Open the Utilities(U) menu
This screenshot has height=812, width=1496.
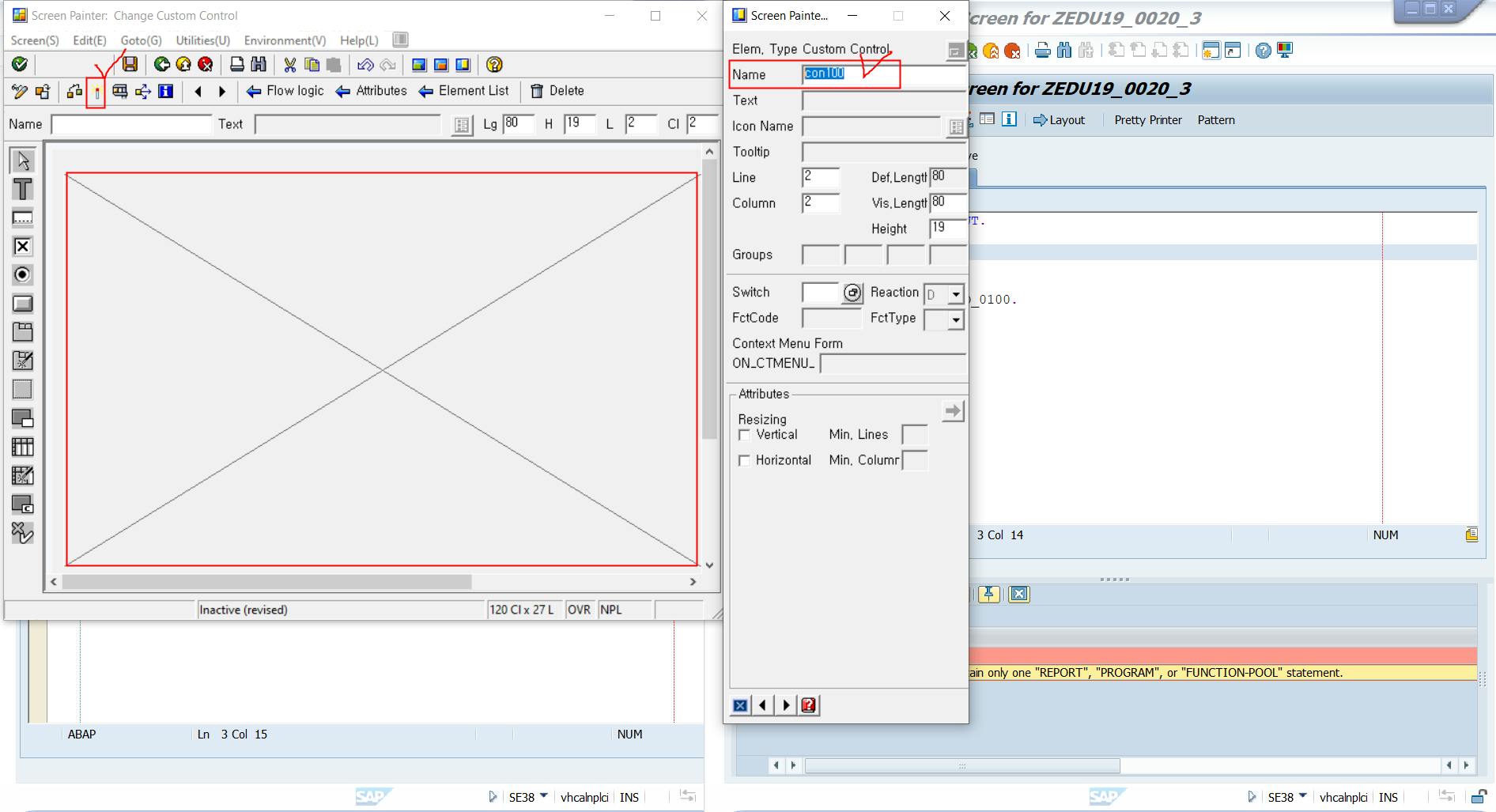(202, 40)
